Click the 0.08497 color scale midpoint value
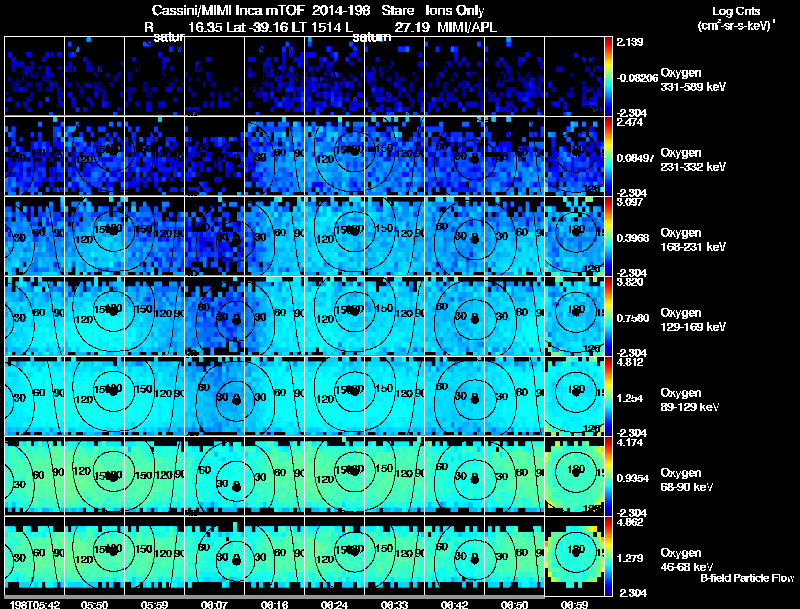Image resolution: width=800 pixels, height=609 pixels. (x=635, y=158)
